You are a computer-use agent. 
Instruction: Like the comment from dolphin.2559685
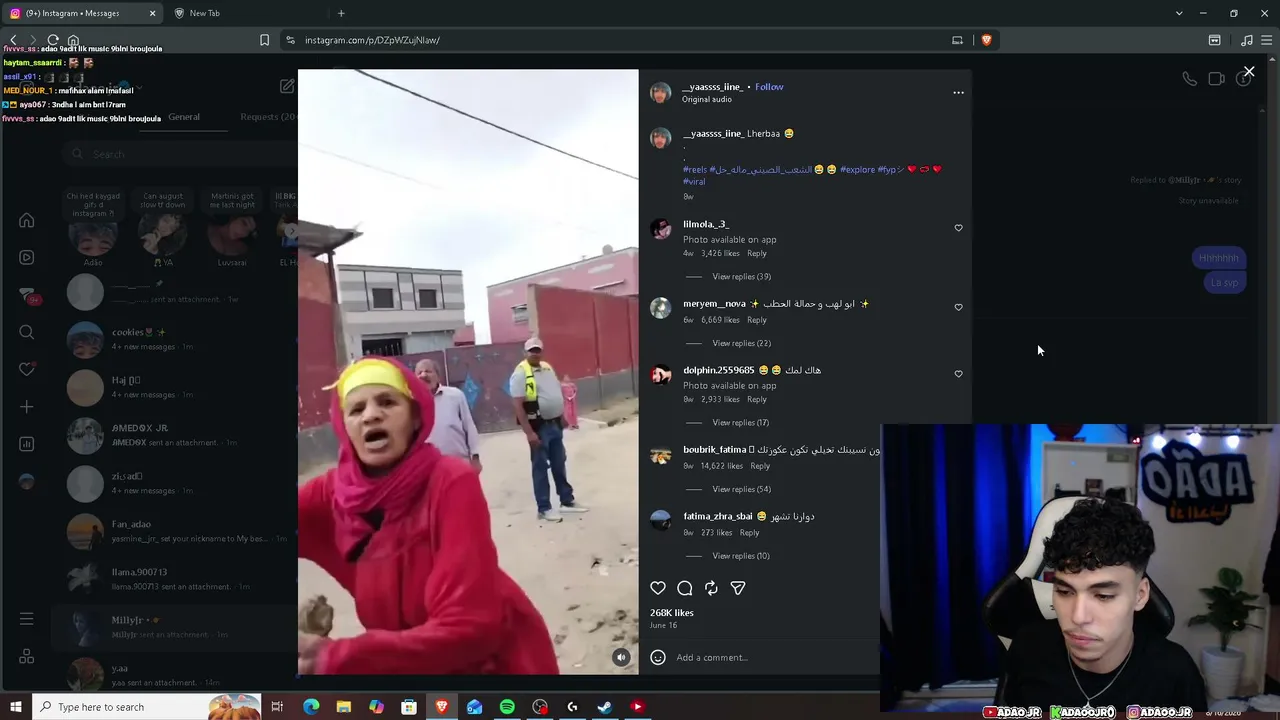(958, 374)
